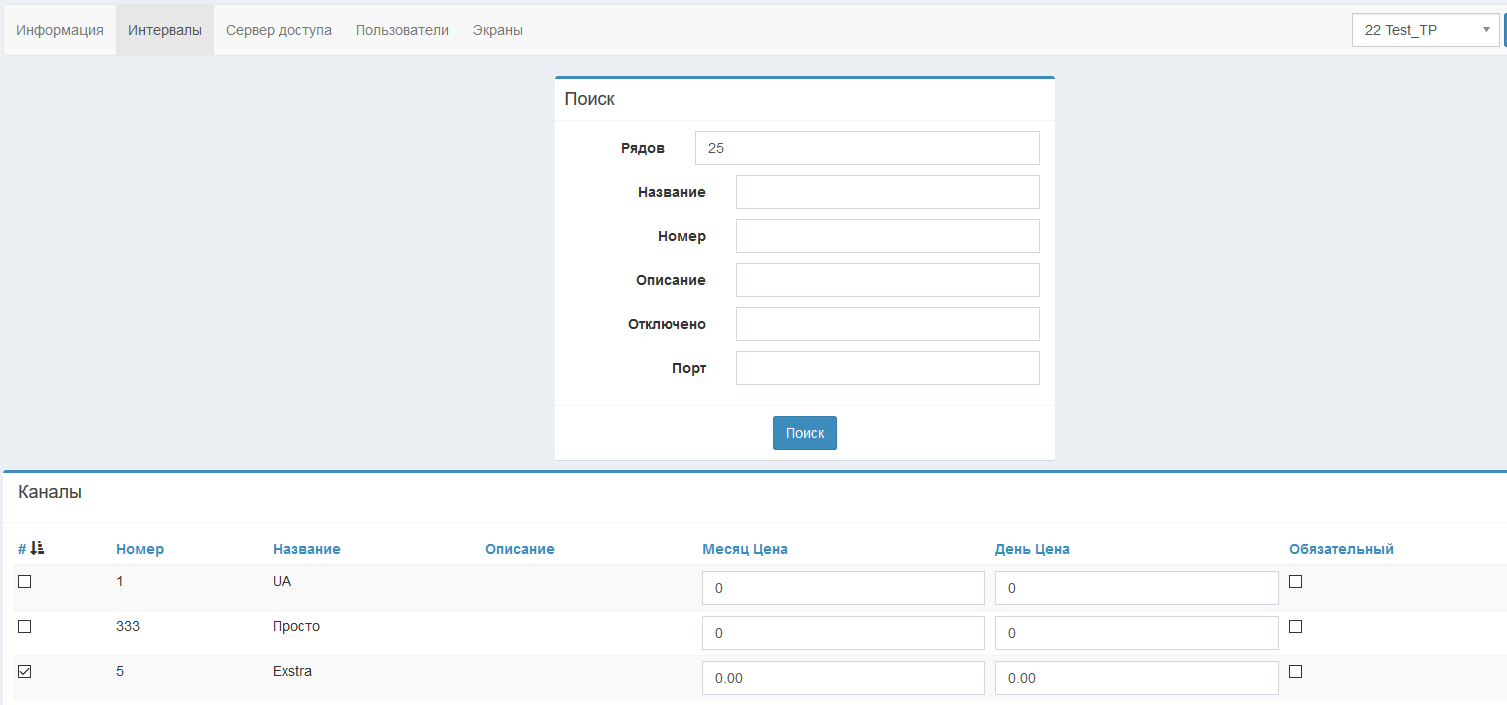The height and width of the screenshot is (705, 1507).
Task: Check the row checkbox for channel Просто
Action: [x=25, y=627]
